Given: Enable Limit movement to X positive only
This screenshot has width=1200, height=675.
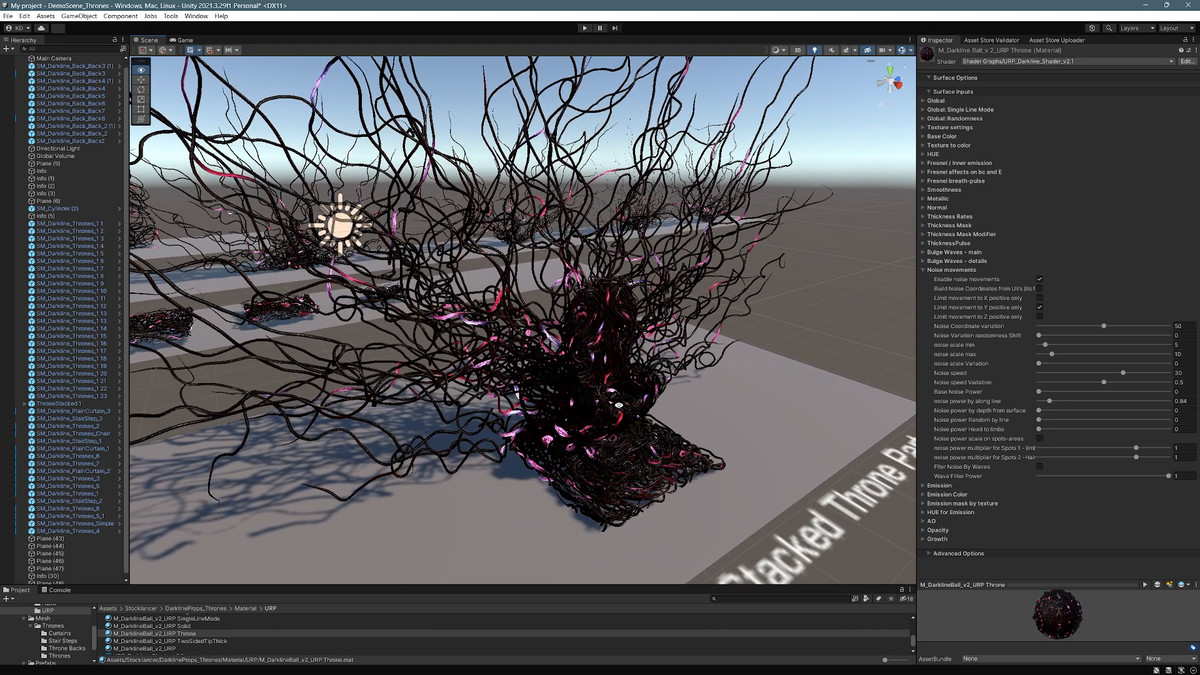Looking at the screenshot, I should pos(1040,298).
